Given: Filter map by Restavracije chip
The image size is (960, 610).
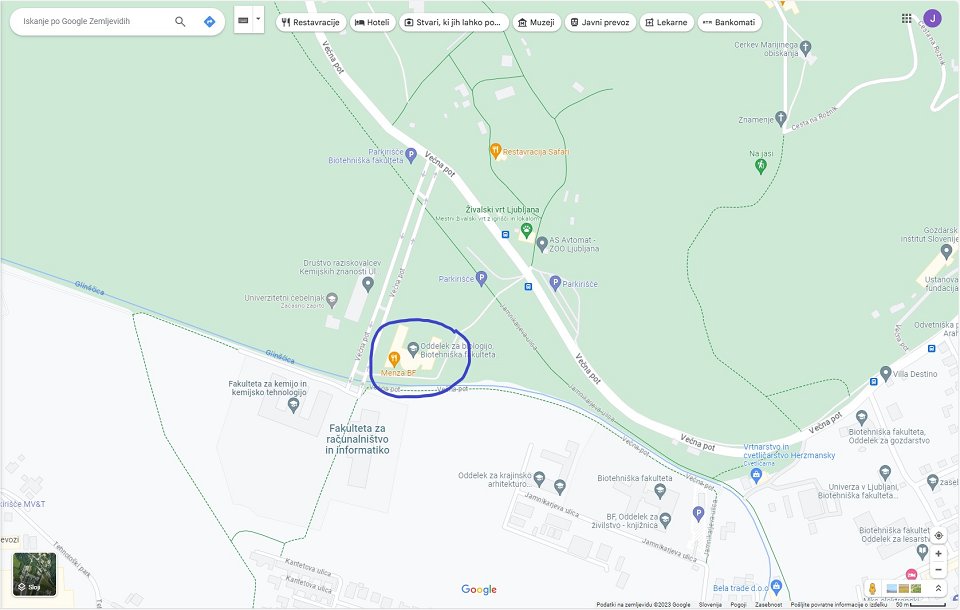Looking at the screenshot, I should 311,22.
